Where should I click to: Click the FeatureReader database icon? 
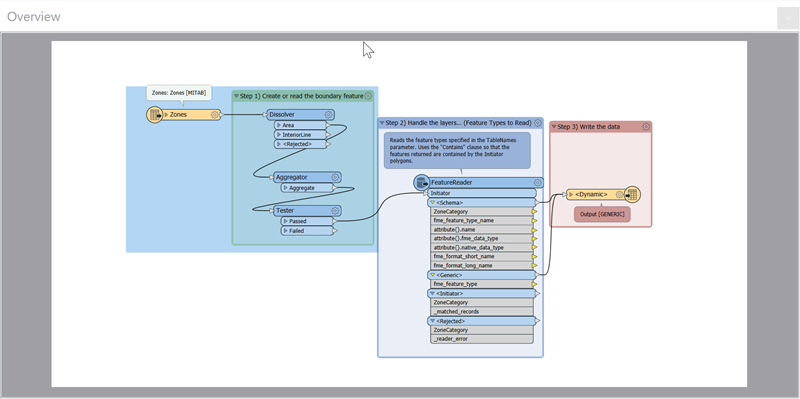421,183
